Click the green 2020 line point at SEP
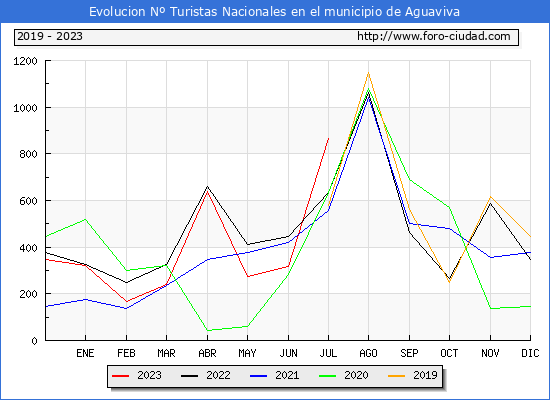The image size is (550, 400). [x=409, y=180]
